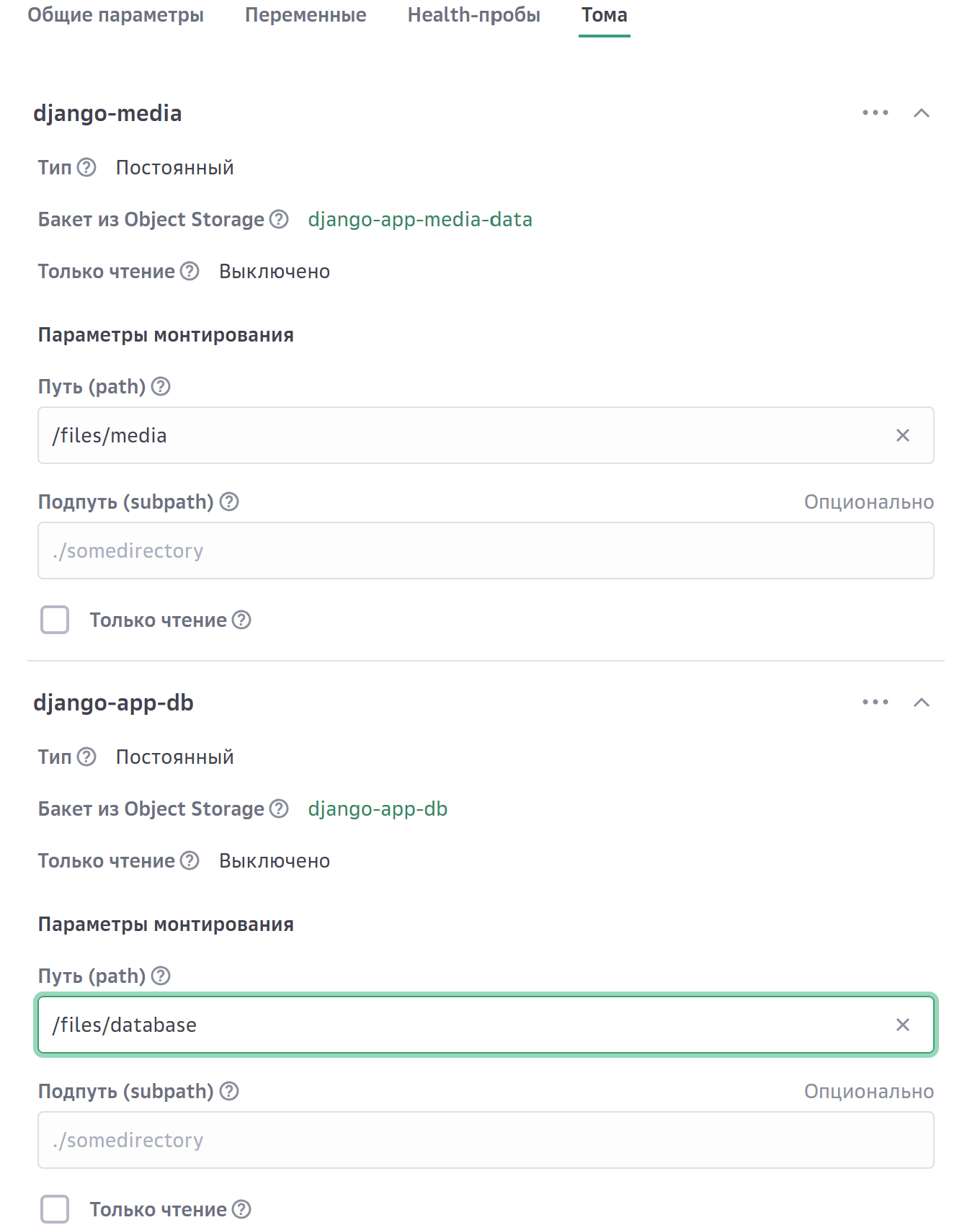Clear the /files/database path field

tap(902, 1025)
